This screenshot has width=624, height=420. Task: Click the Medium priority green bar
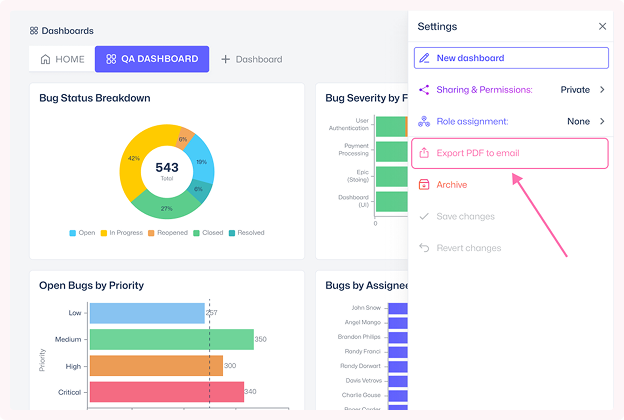tap(172, 339)
